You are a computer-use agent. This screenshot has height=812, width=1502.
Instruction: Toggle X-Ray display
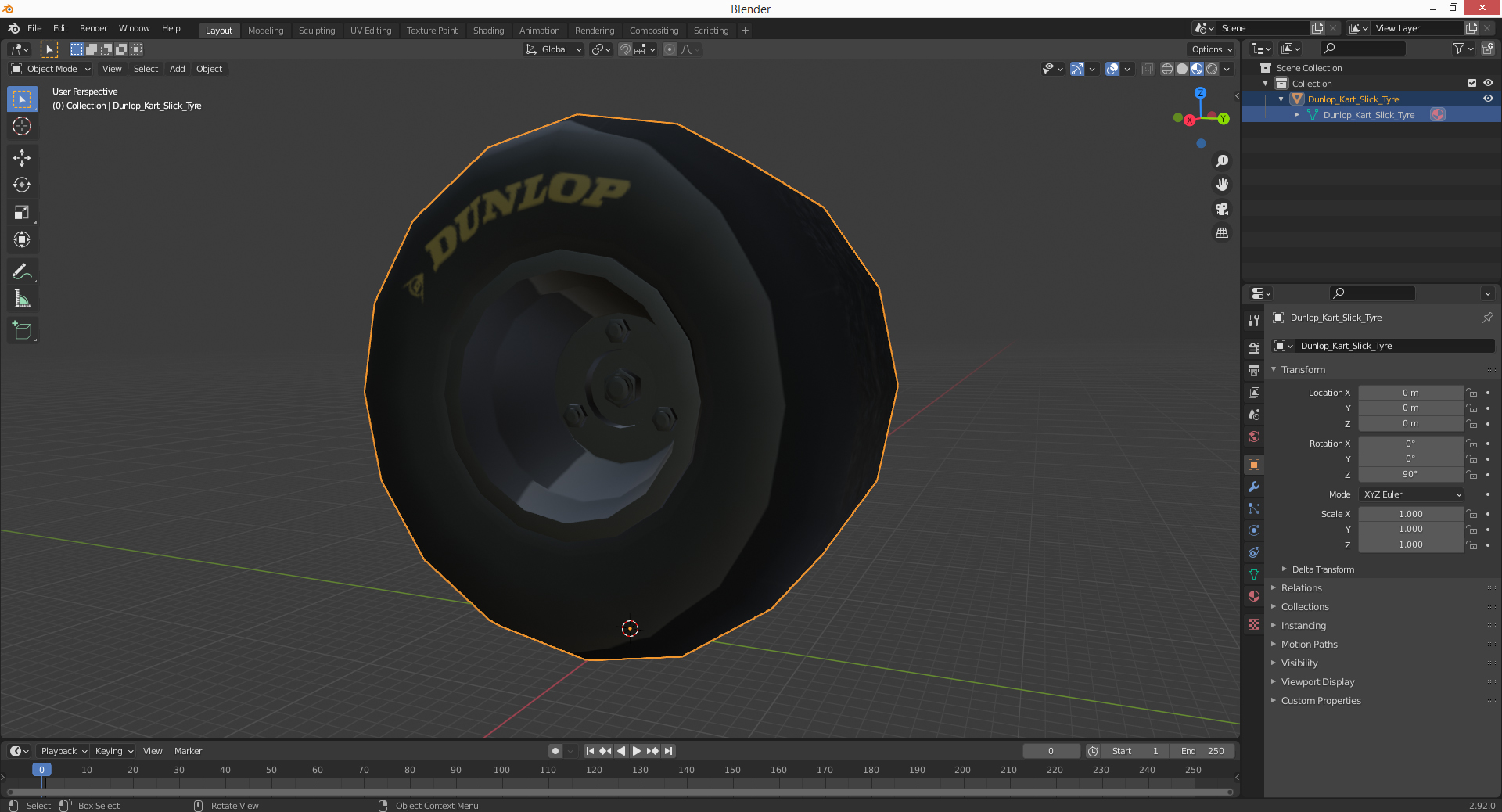pyautogui.click(x=1147, y=69)
